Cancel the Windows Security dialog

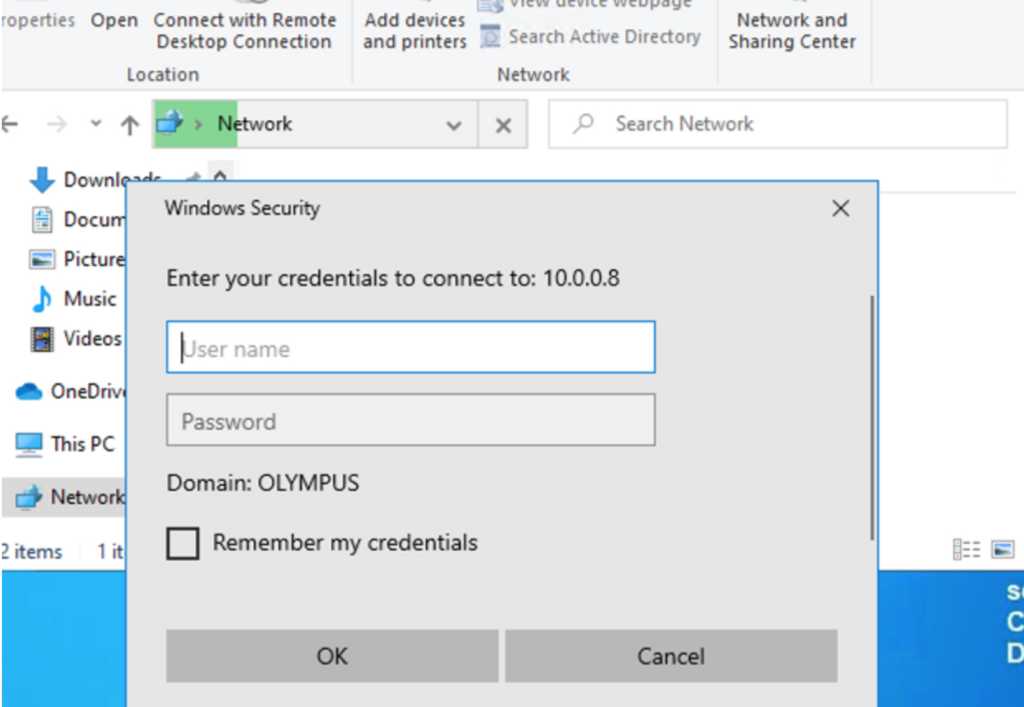point(670,656)
